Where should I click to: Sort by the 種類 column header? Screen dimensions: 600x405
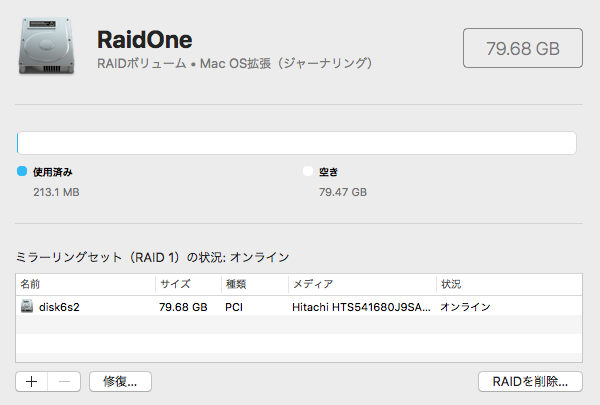255,284
